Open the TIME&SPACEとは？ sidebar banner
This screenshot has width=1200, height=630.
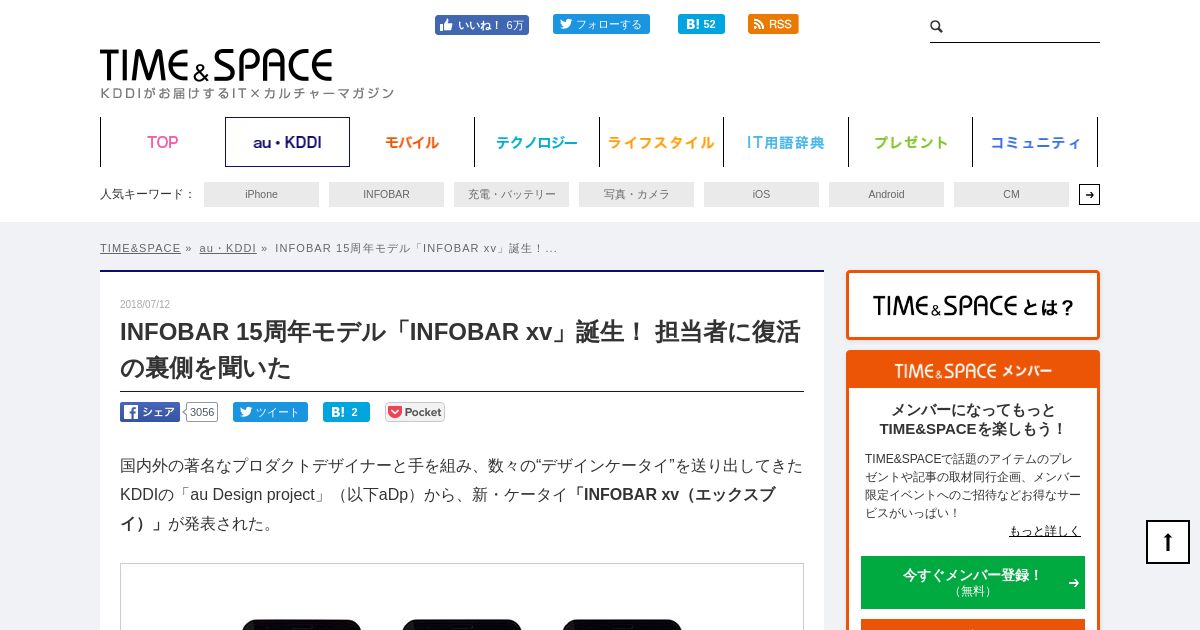[x=973, y=305]
